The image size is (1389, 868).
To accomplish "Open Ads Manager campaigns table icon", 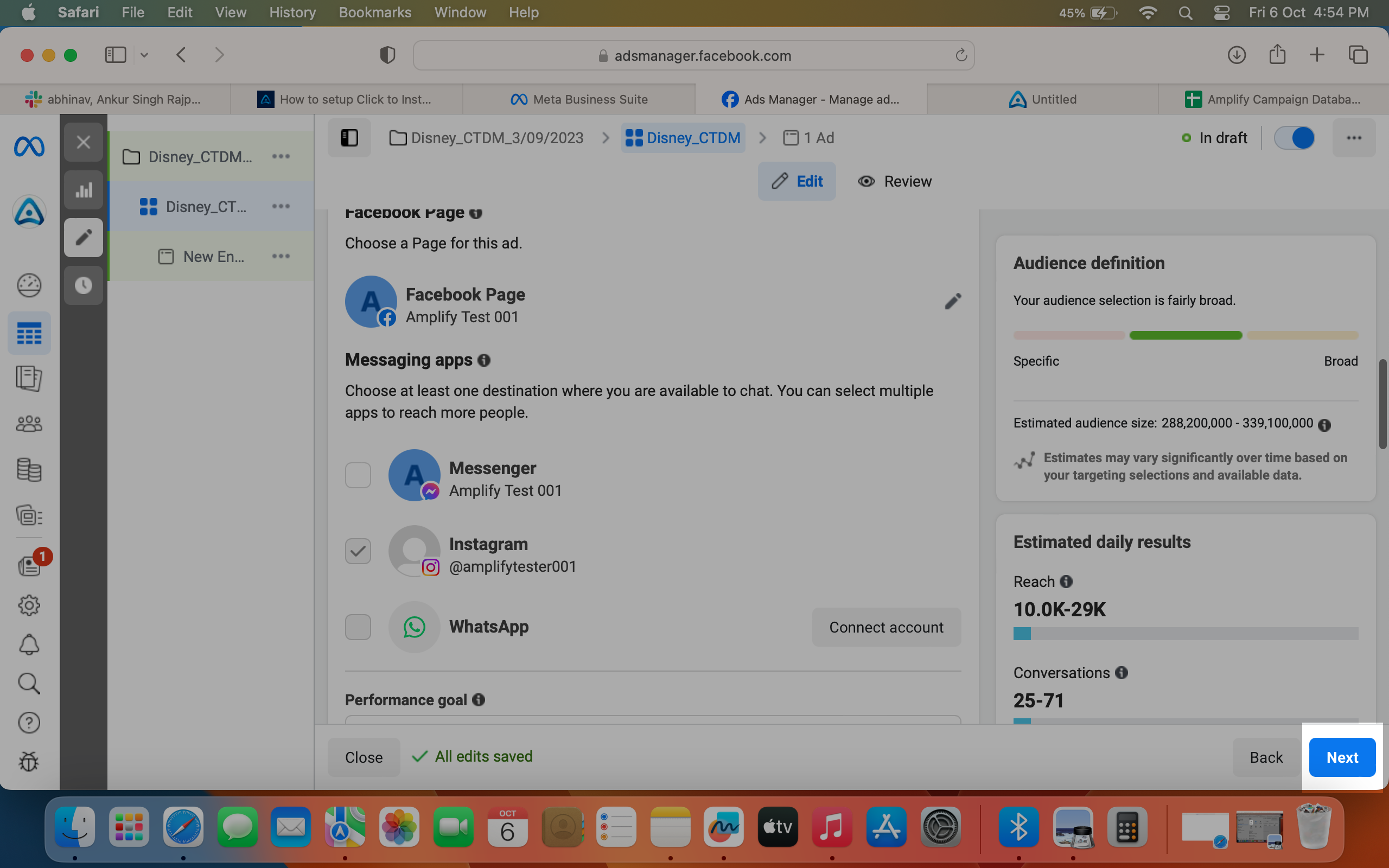I will [x=29, y=333].
